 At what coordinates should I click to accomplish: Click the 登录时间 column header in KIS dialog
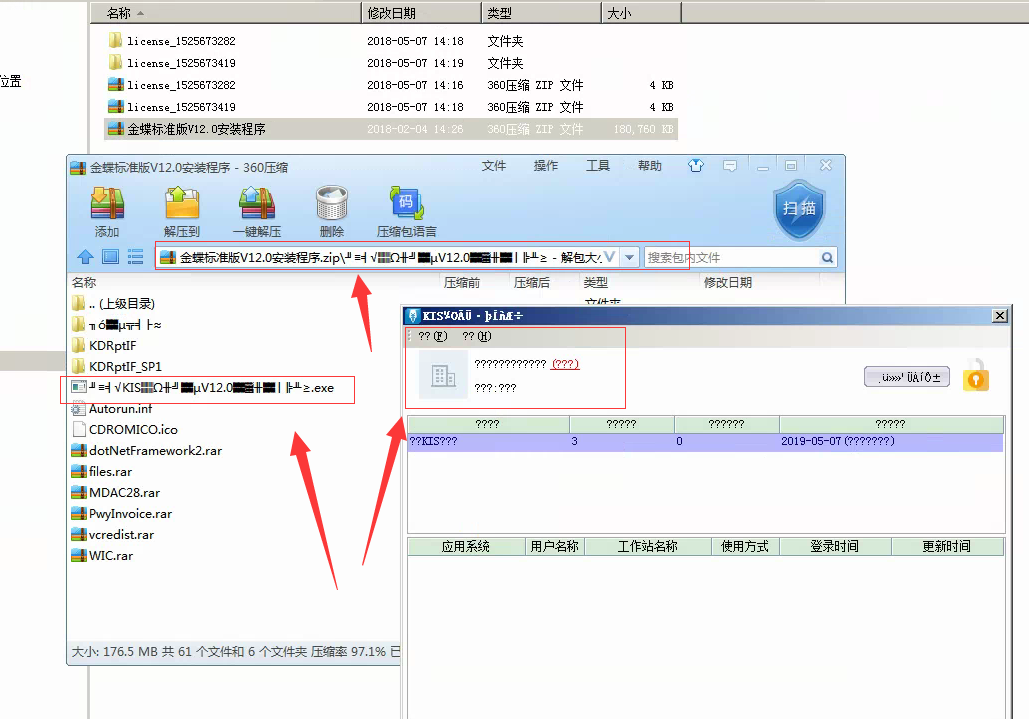click(x=835, y=546)
